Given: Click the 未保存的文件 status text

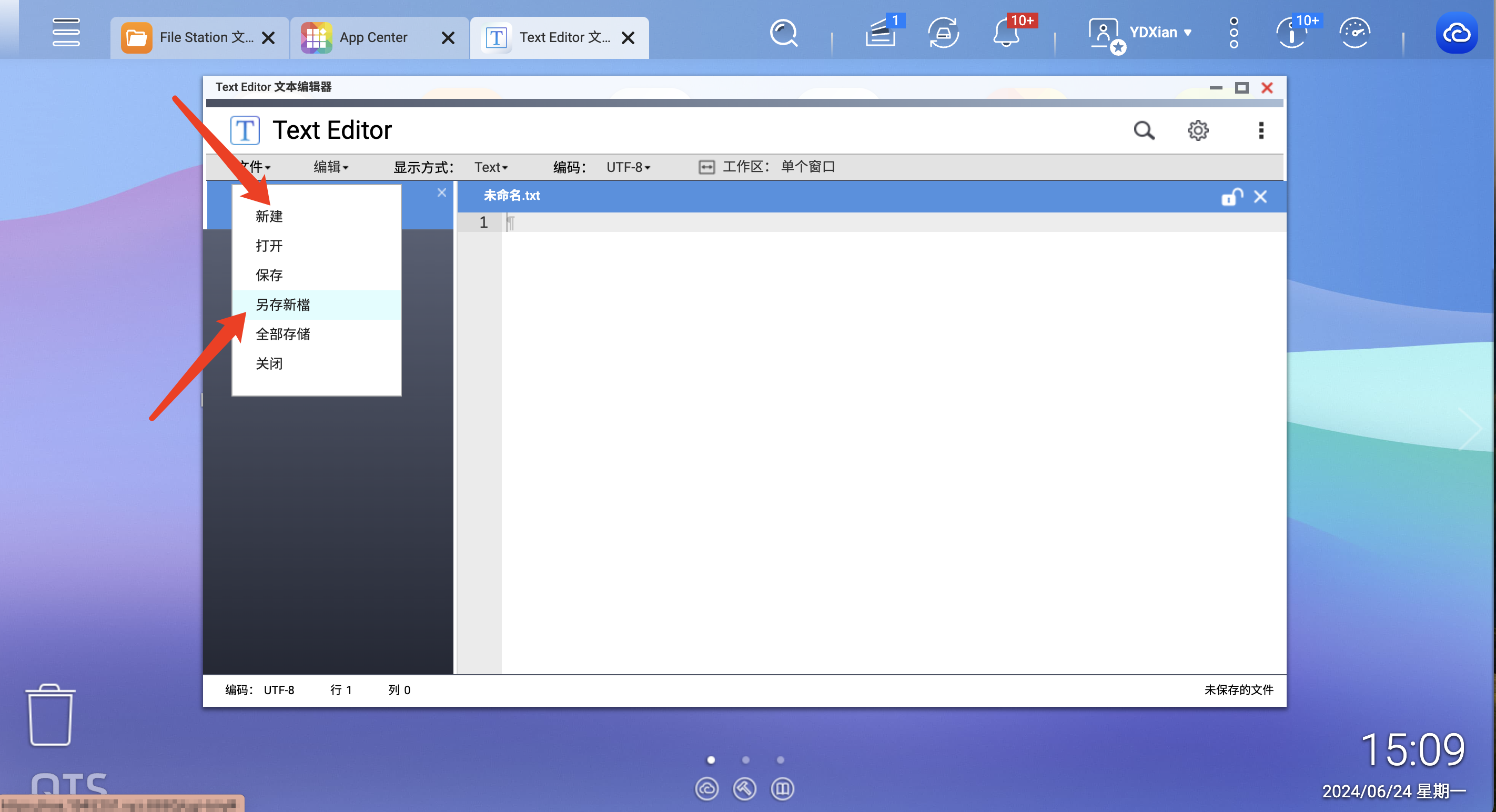Looking at the screenshot, I should coord(1238,689).
